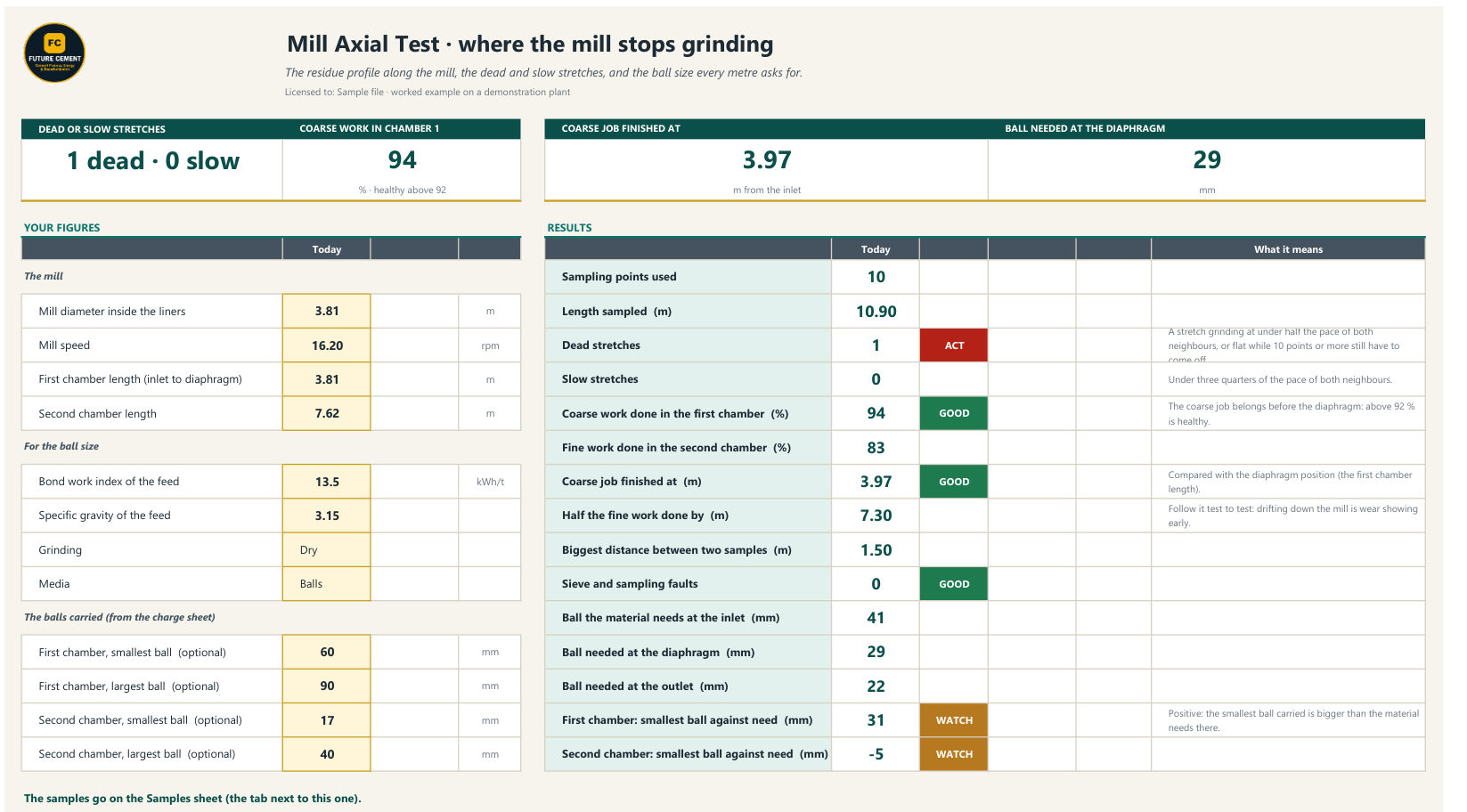Select half the fine work done by value 7.30
1467x812 pixels.
pyautogui.click(x=876, y=516)
